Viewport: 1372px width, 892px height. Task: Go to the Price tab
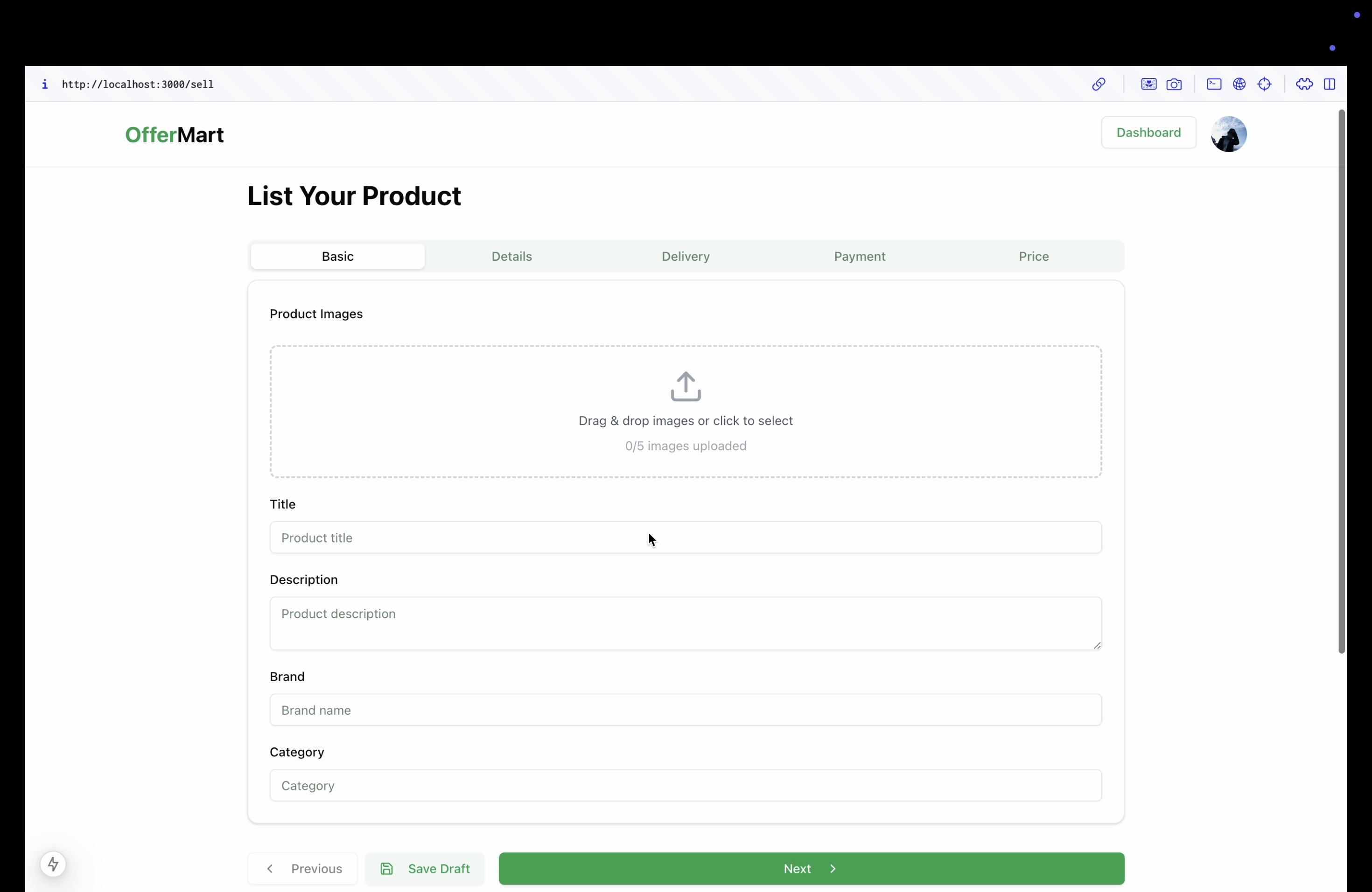(x=1033, y=257)
